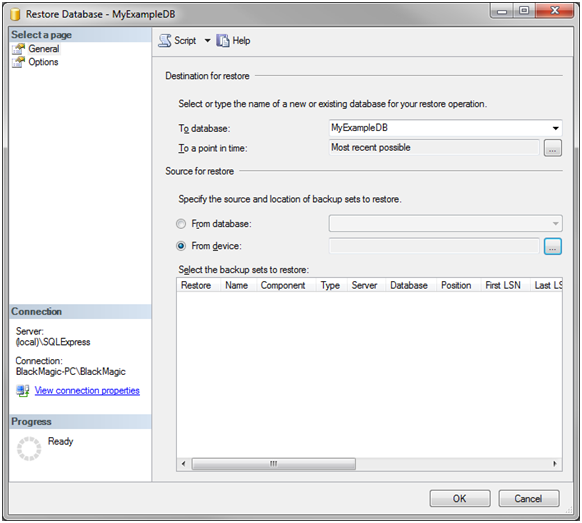Click the database icon in title bar
The width and height of the screenshot is (582, 523).
pos(15,14)
